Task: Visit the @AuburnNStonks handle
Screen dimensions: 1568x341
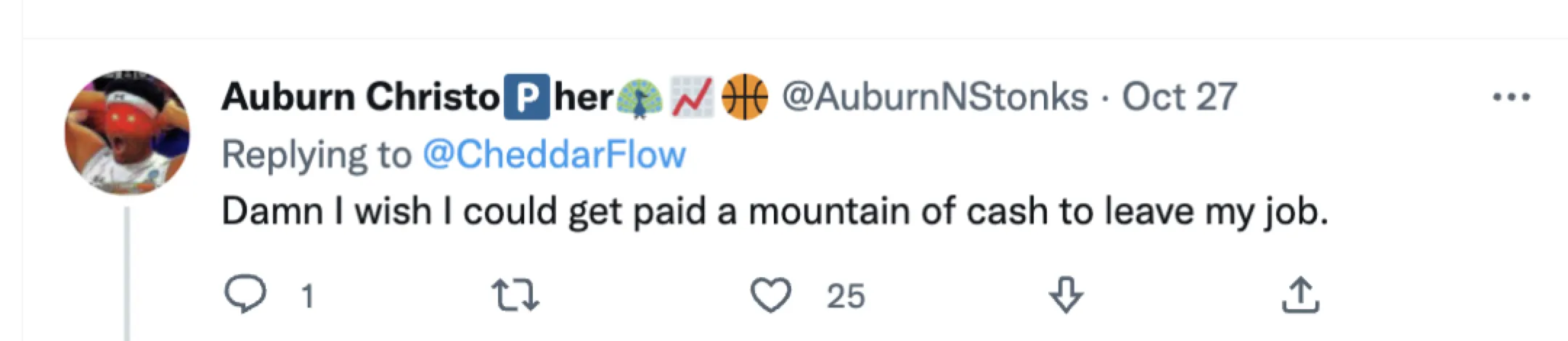Action: pos(934,97)
